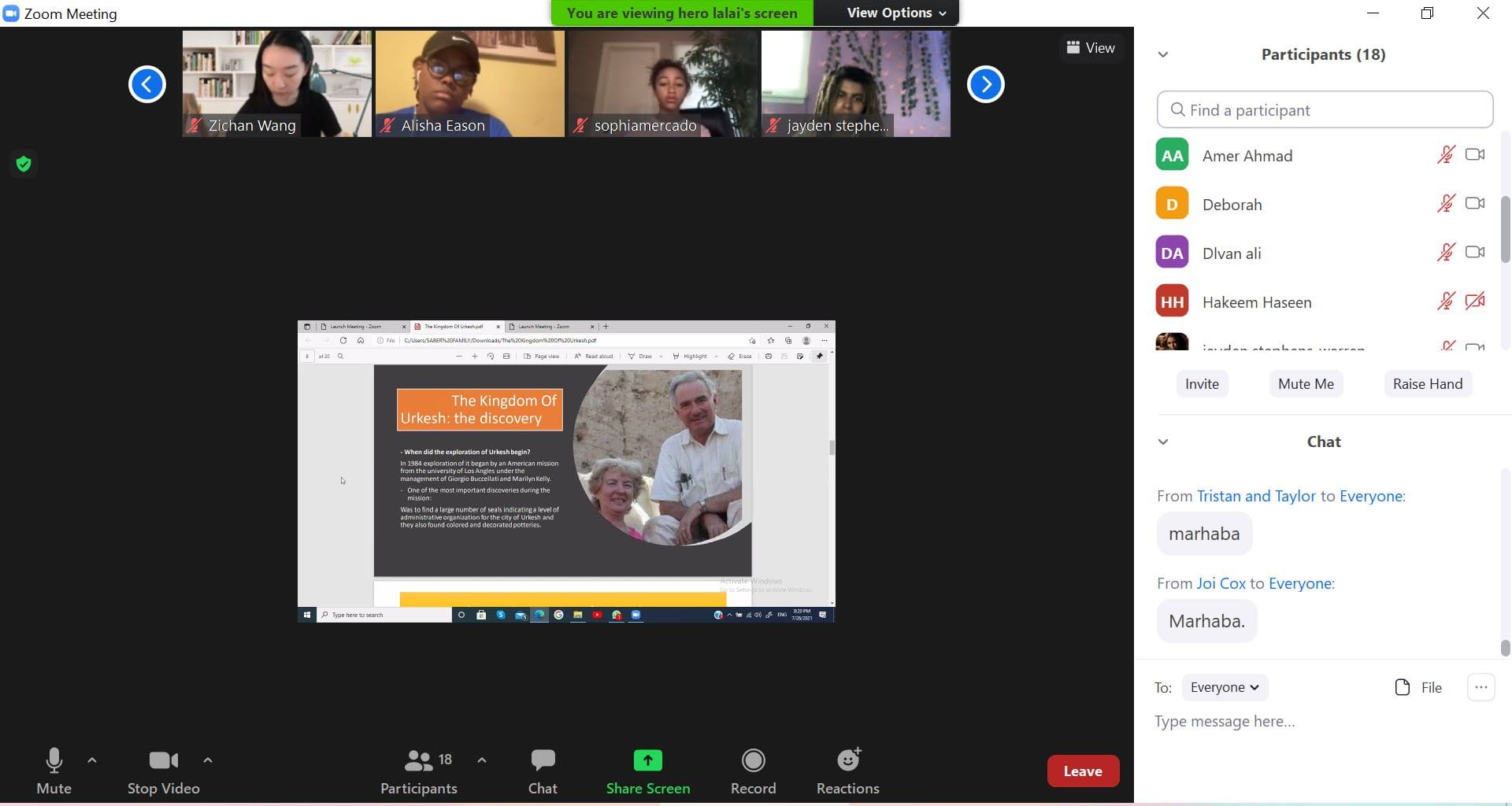Image resolution: width=1512 pixels, height=806 pixels.
Task: Click the participants list scrollbar
Action: [1505, 228]
